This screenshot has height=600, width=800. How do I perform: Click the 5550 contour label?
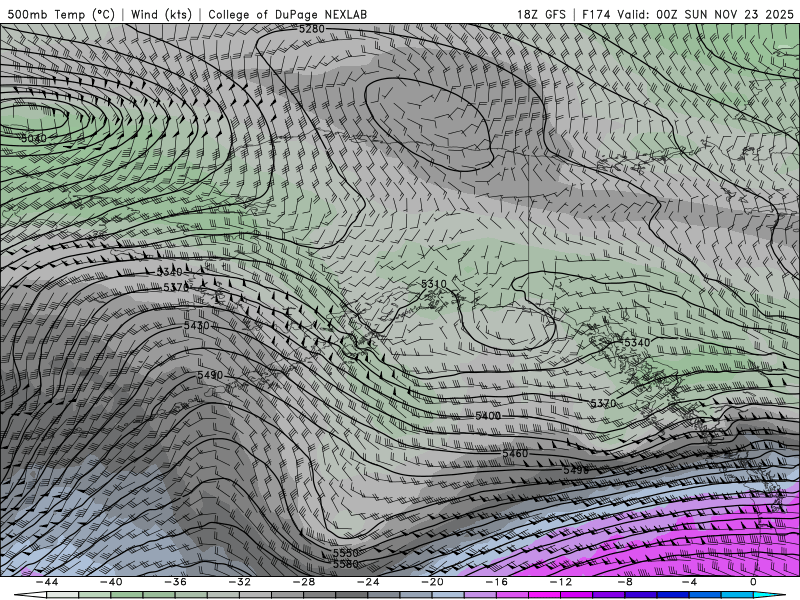345,553
